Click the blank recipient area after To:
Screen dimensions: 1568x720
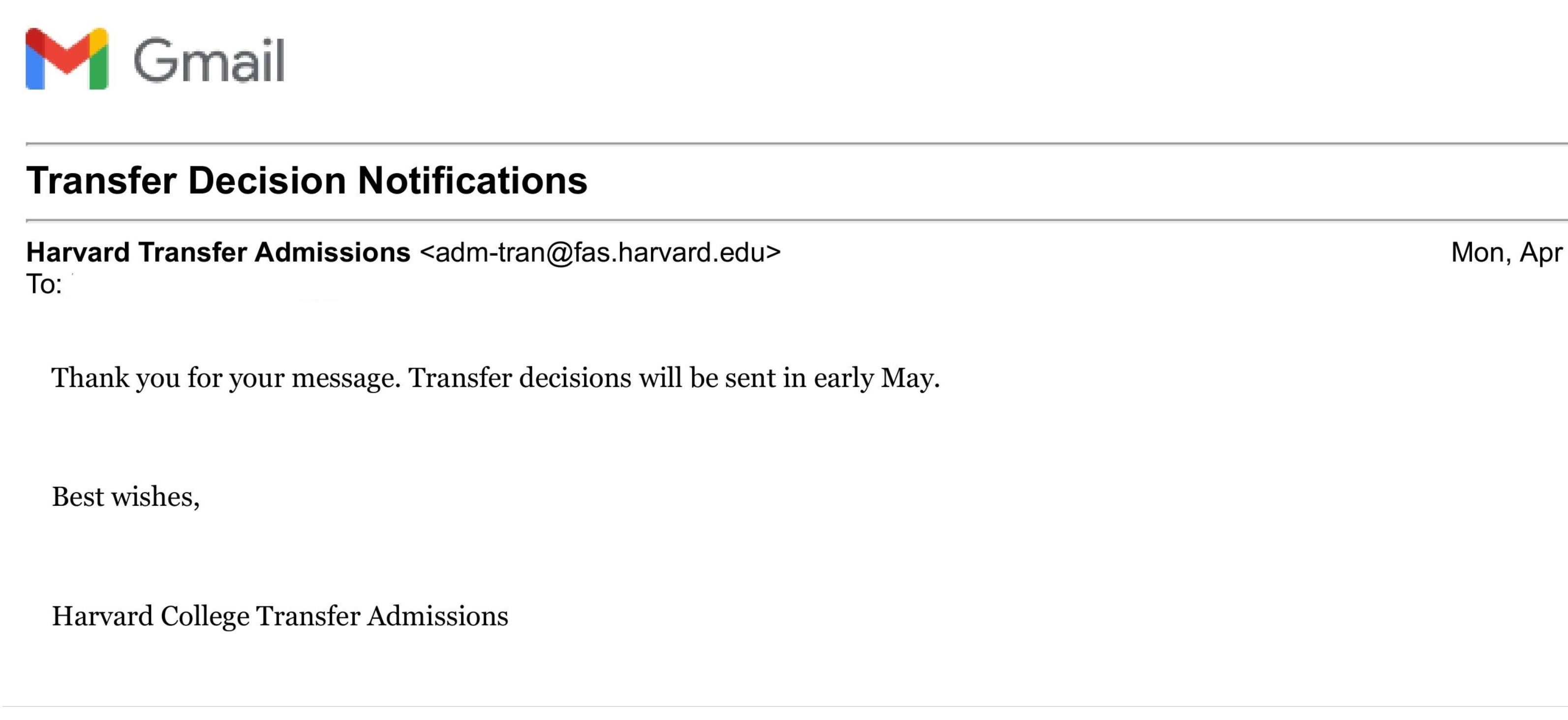[x=207, y=285]
